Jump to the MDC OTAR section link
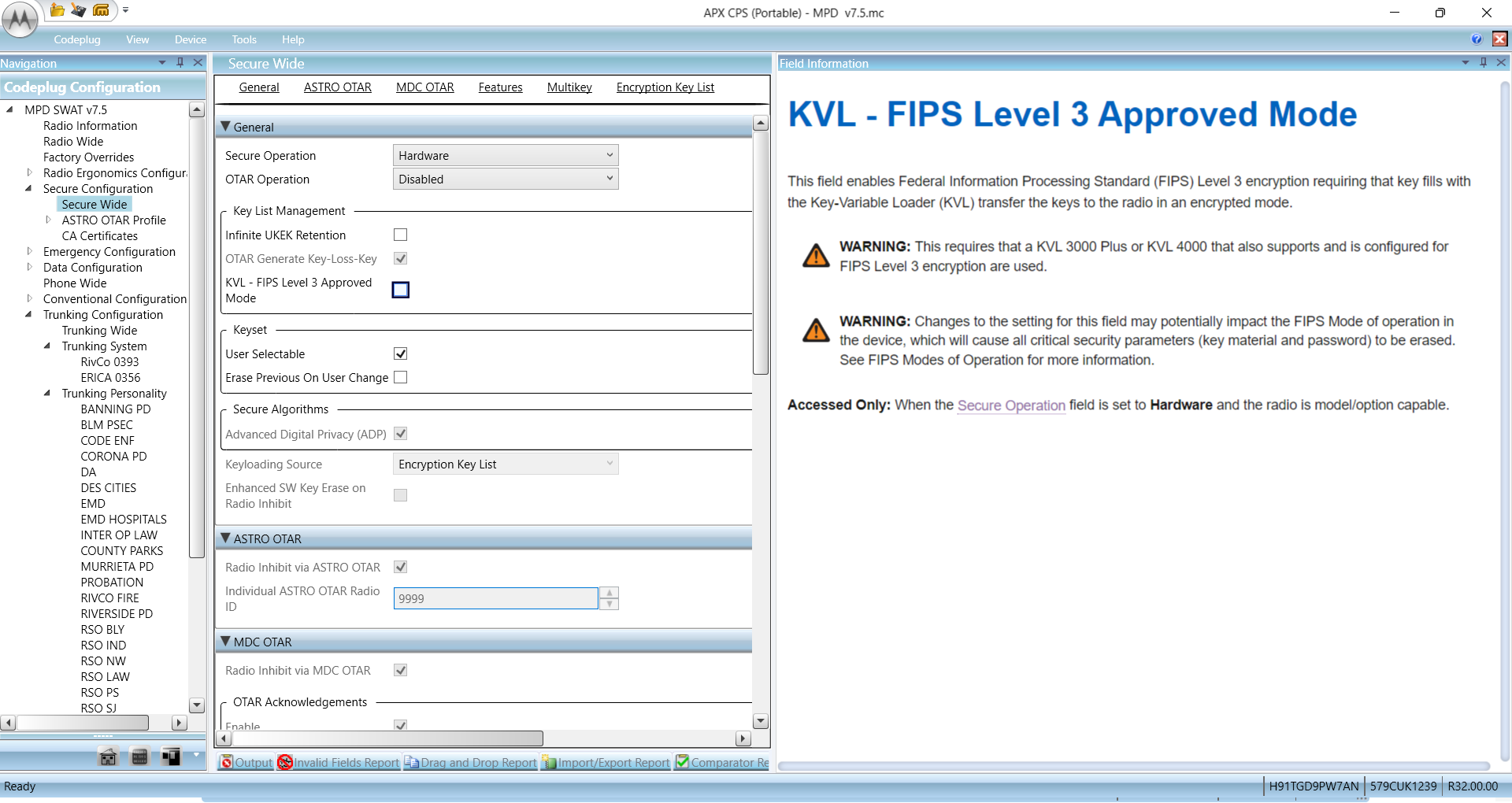This screenshot has height=803, width=1512. pos(425,87)
